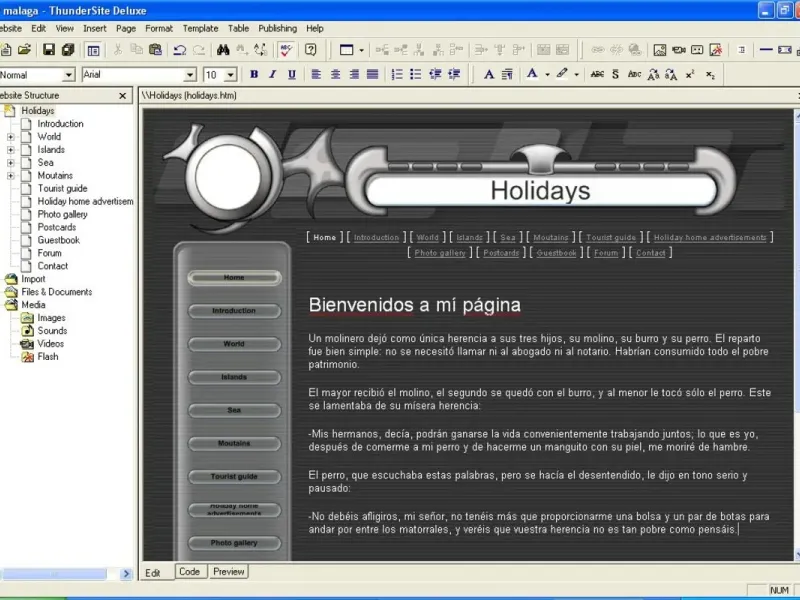800x600 pixels.
Task: Toggle bold formatting
Action: pos(254,74)
